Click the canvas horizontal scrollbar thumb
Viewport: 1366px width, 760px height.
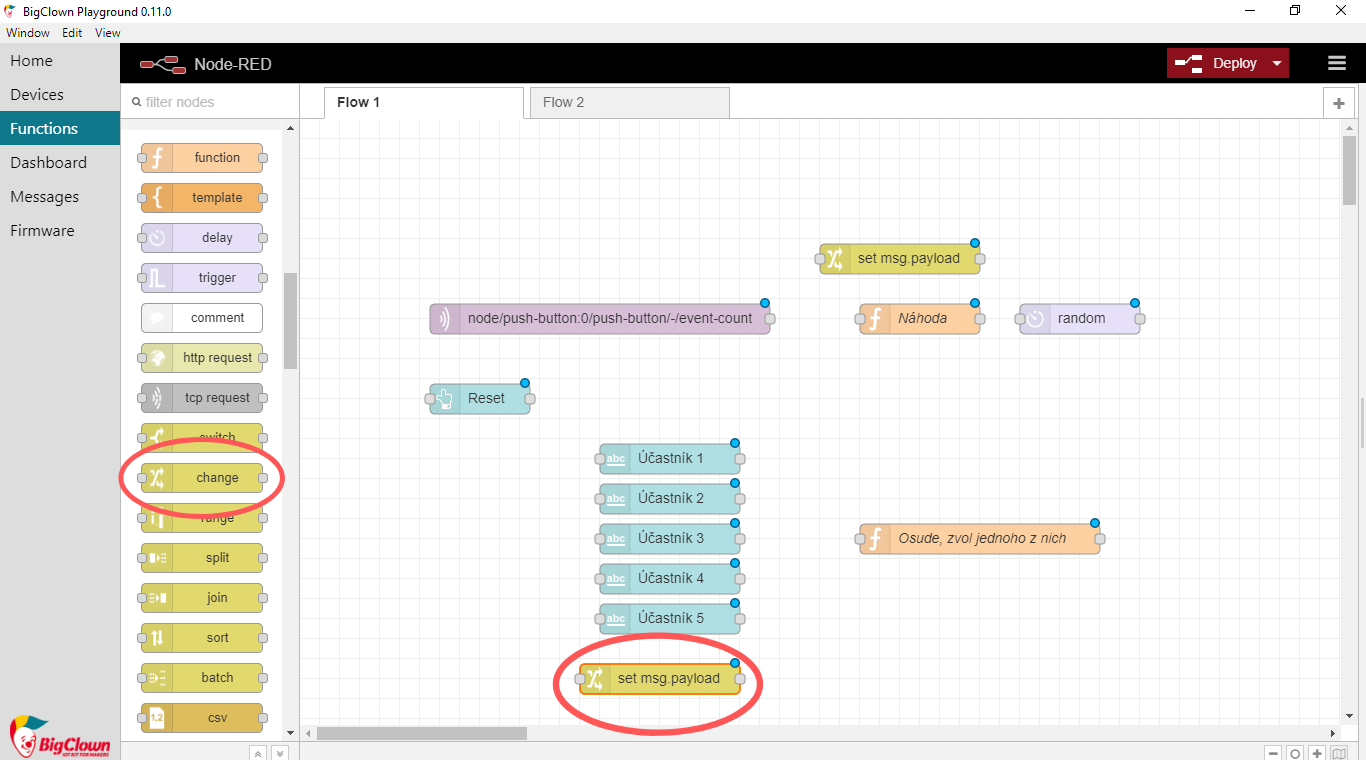pyautogui.click(x=422, y=733)
